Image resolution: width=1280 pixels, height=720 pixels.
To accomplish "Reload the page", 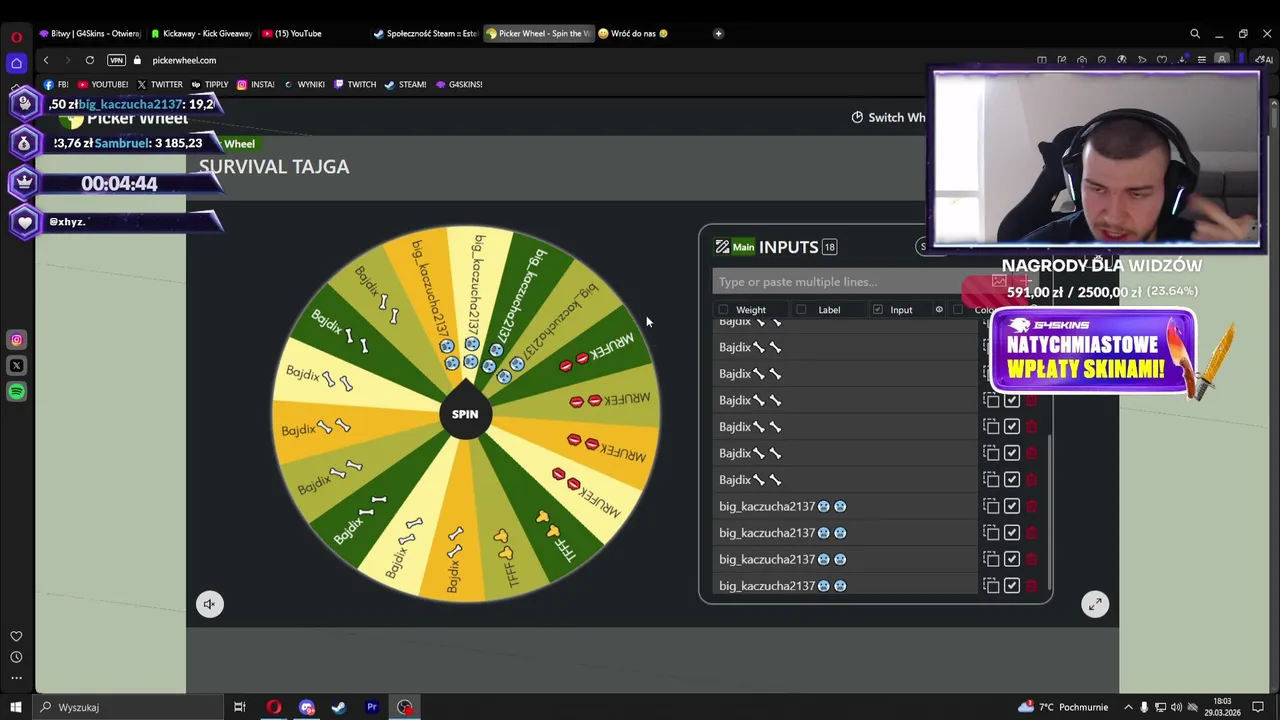I will (90, 60).
